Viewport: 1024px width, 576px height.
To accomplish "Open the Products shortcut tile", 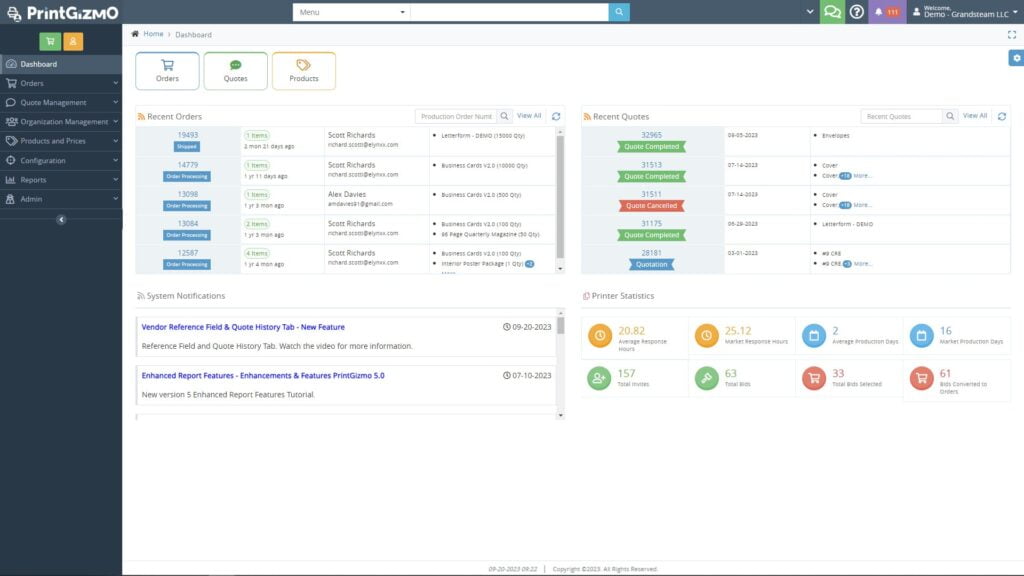I will coord(304,71).
